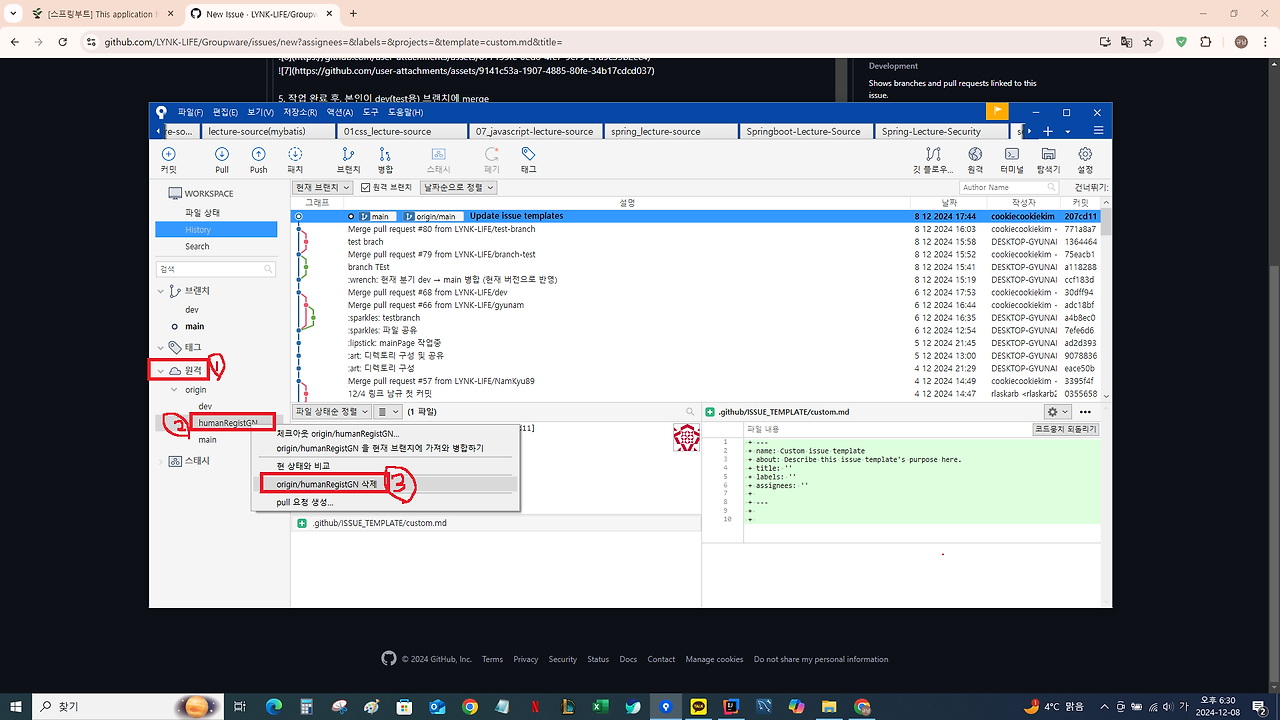Screen dimensions: 1280x720
Task: Open the File (파일) menu
Action: click(x=190, y=112)
